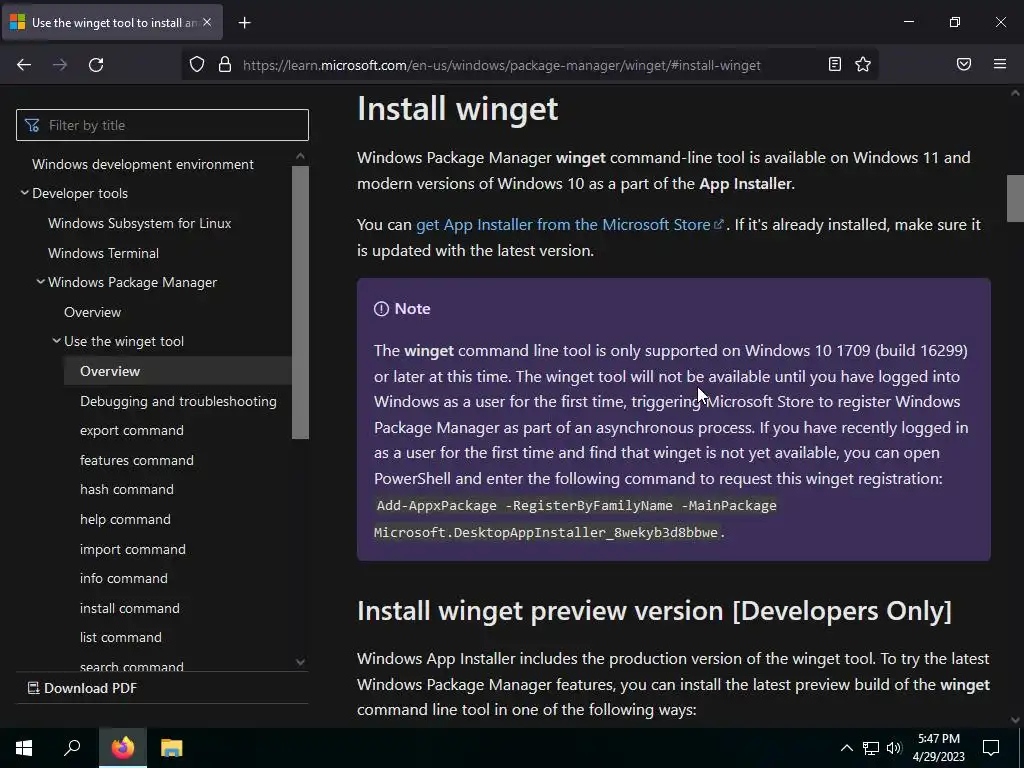Screen dimensions: 1024x768
Task: Open Debugging and troubleshooting
Action: pyautogui.click(x=178, y=401)
